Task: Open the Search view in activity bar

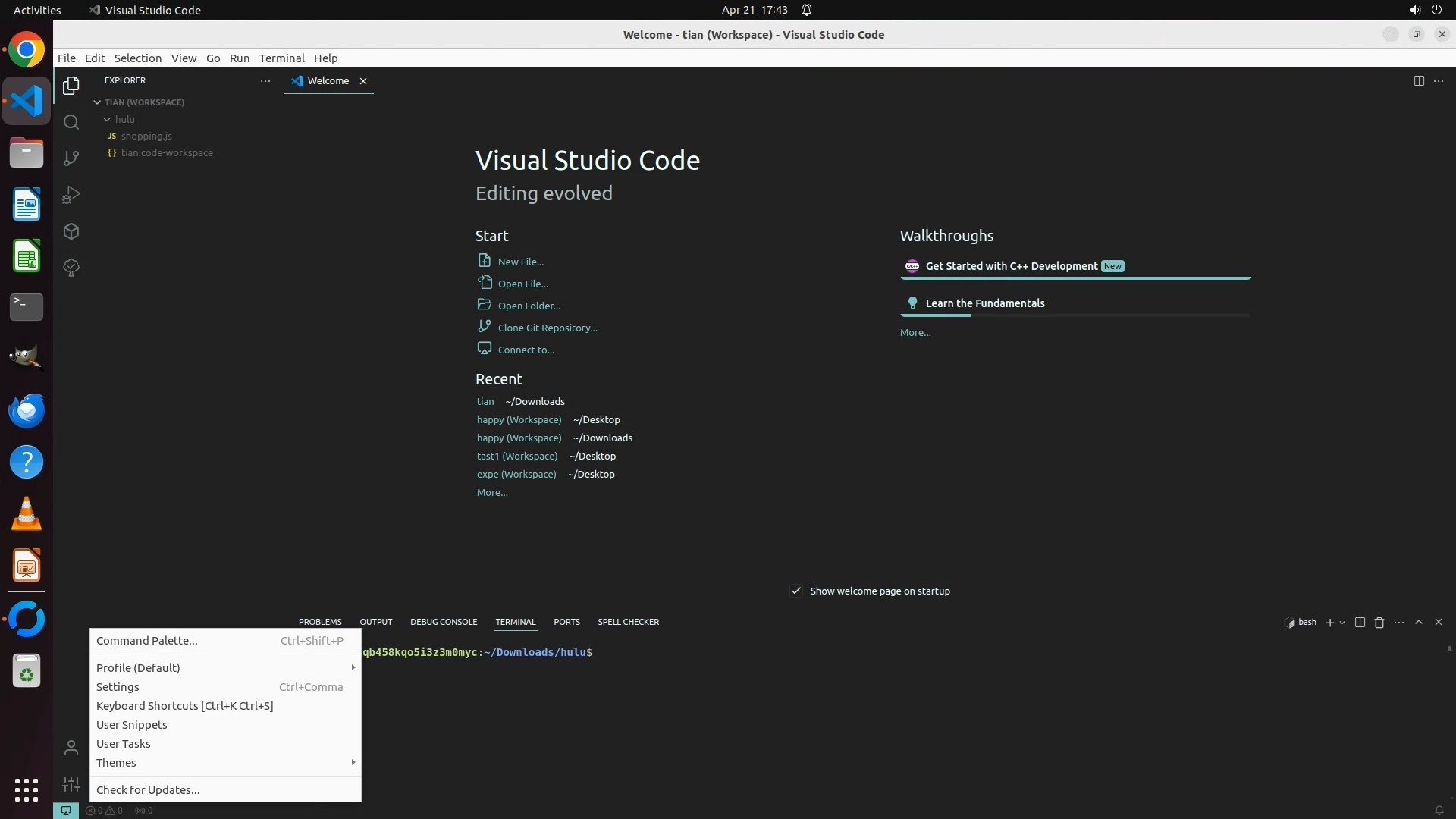Action: point(71,122)
